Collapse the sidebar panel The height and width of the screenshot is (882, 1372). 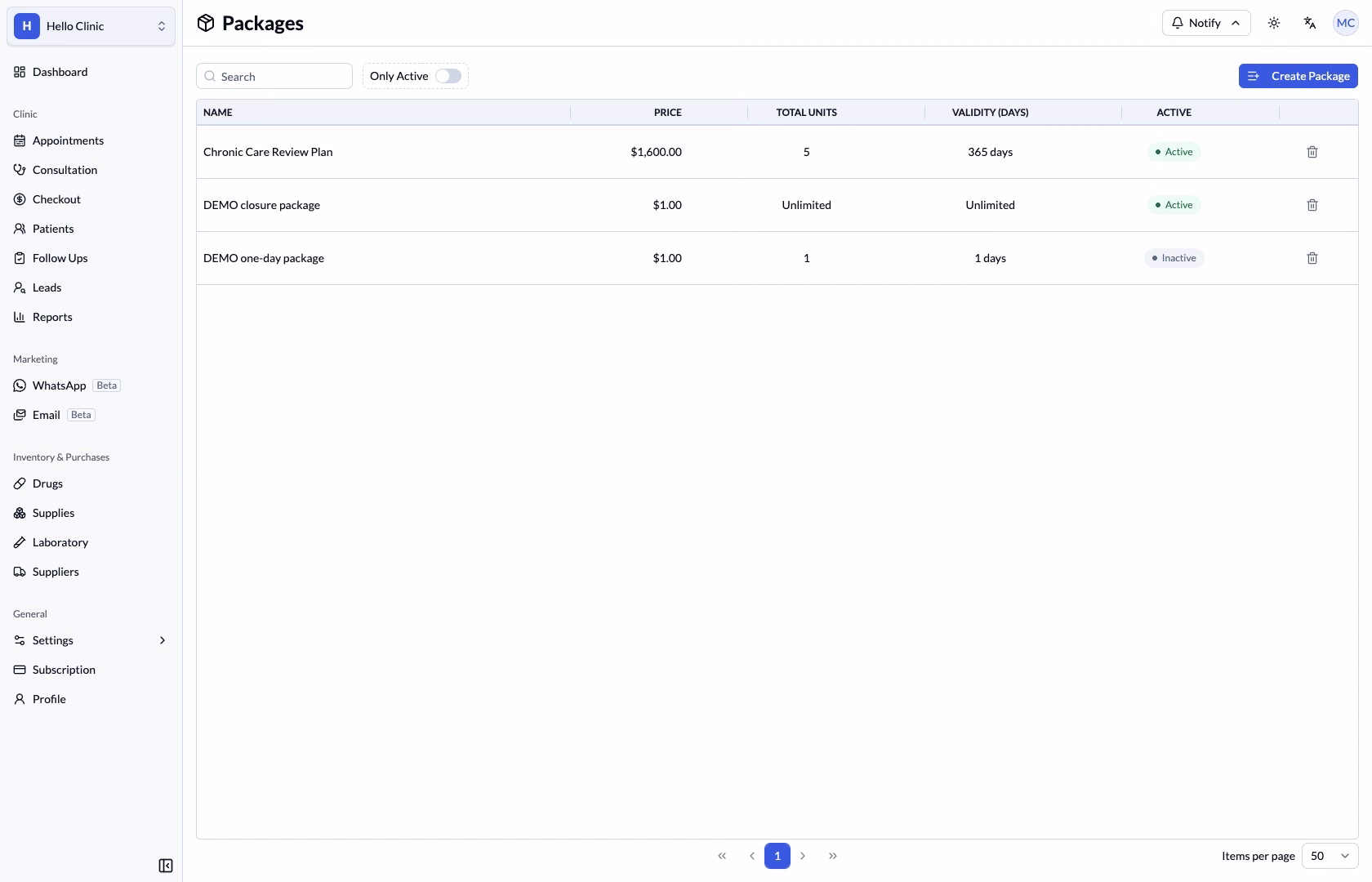click(x=166, y=866)
